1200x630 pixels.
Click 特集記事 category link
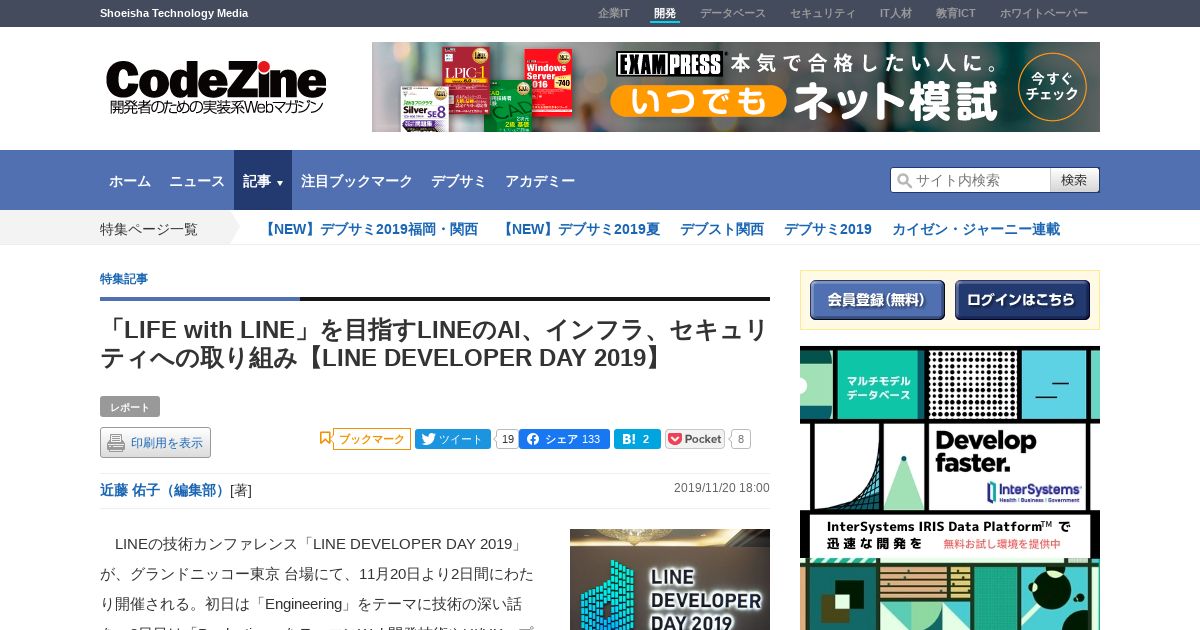click(124, 279)
